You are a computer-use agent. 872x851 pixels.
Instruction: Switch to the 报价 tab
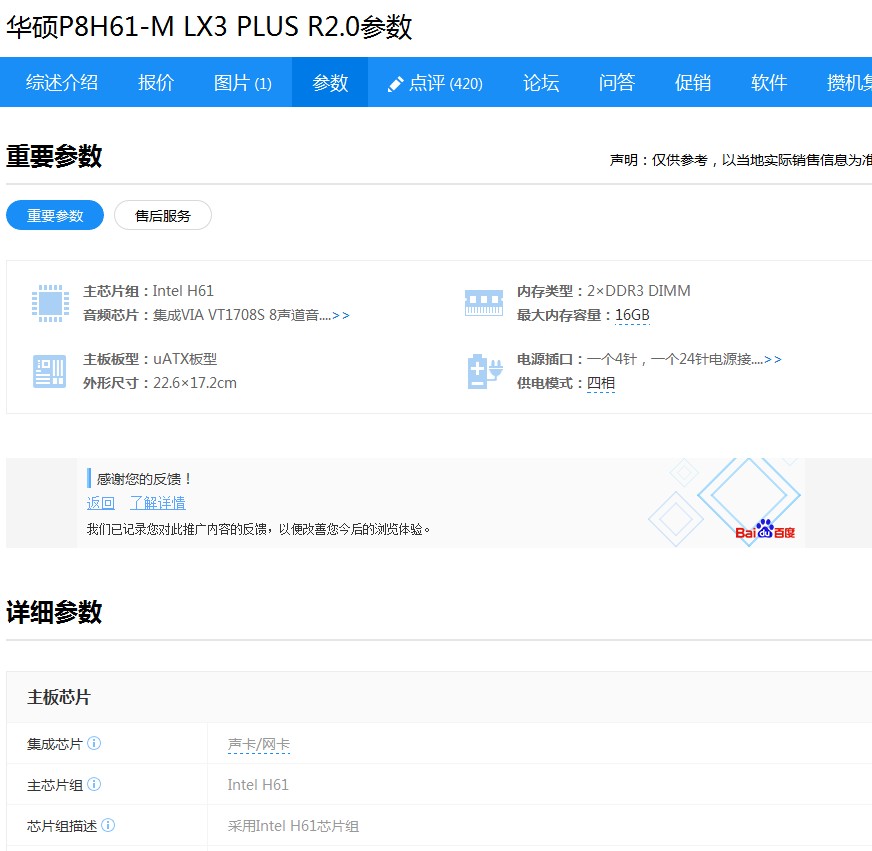(x=156, y=82)
